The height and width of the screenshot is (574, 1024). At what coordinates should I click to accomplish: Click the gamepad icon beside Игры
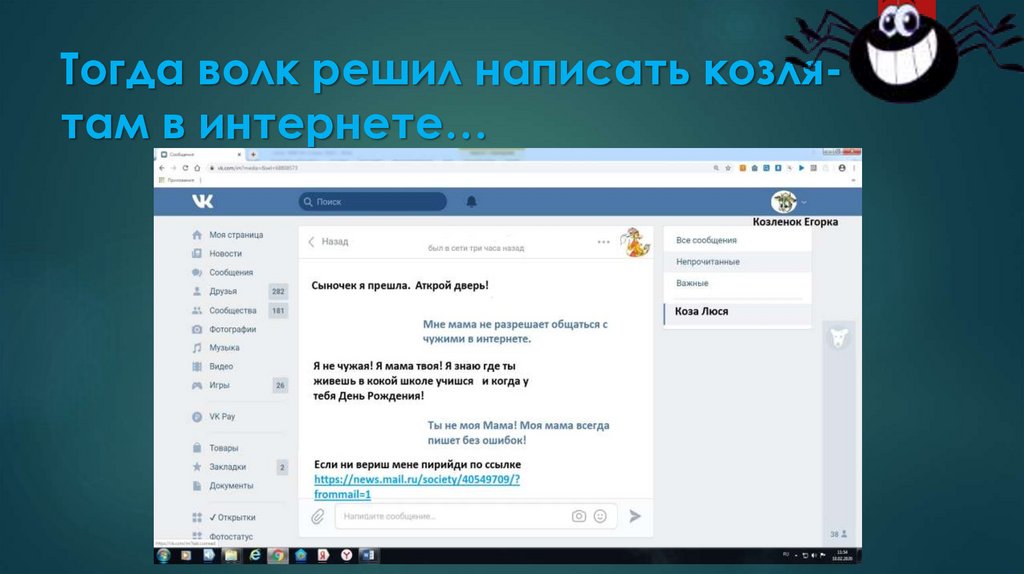click(x=197, y=385)
